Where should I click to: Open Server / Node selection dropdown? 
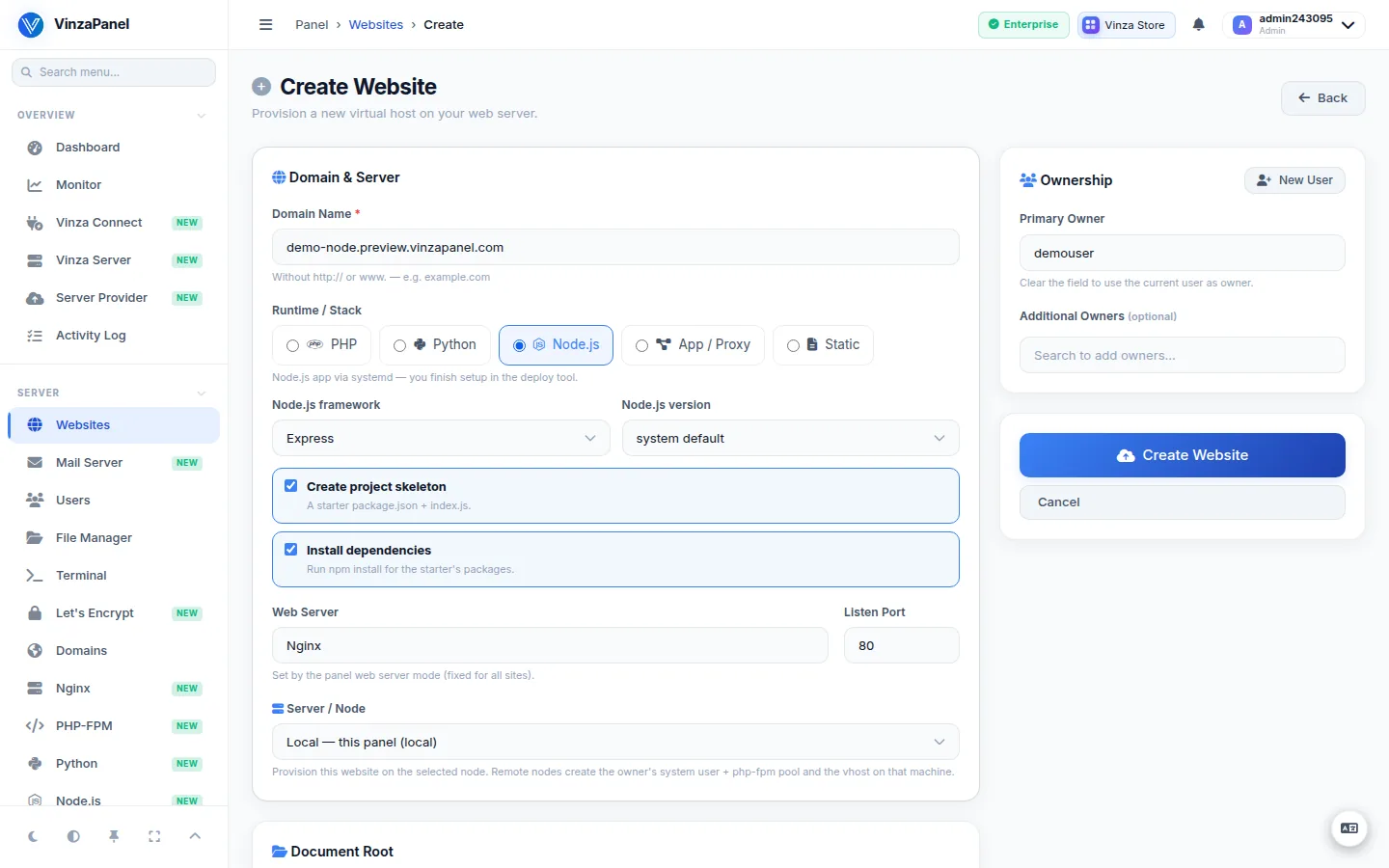click(615, 742)
